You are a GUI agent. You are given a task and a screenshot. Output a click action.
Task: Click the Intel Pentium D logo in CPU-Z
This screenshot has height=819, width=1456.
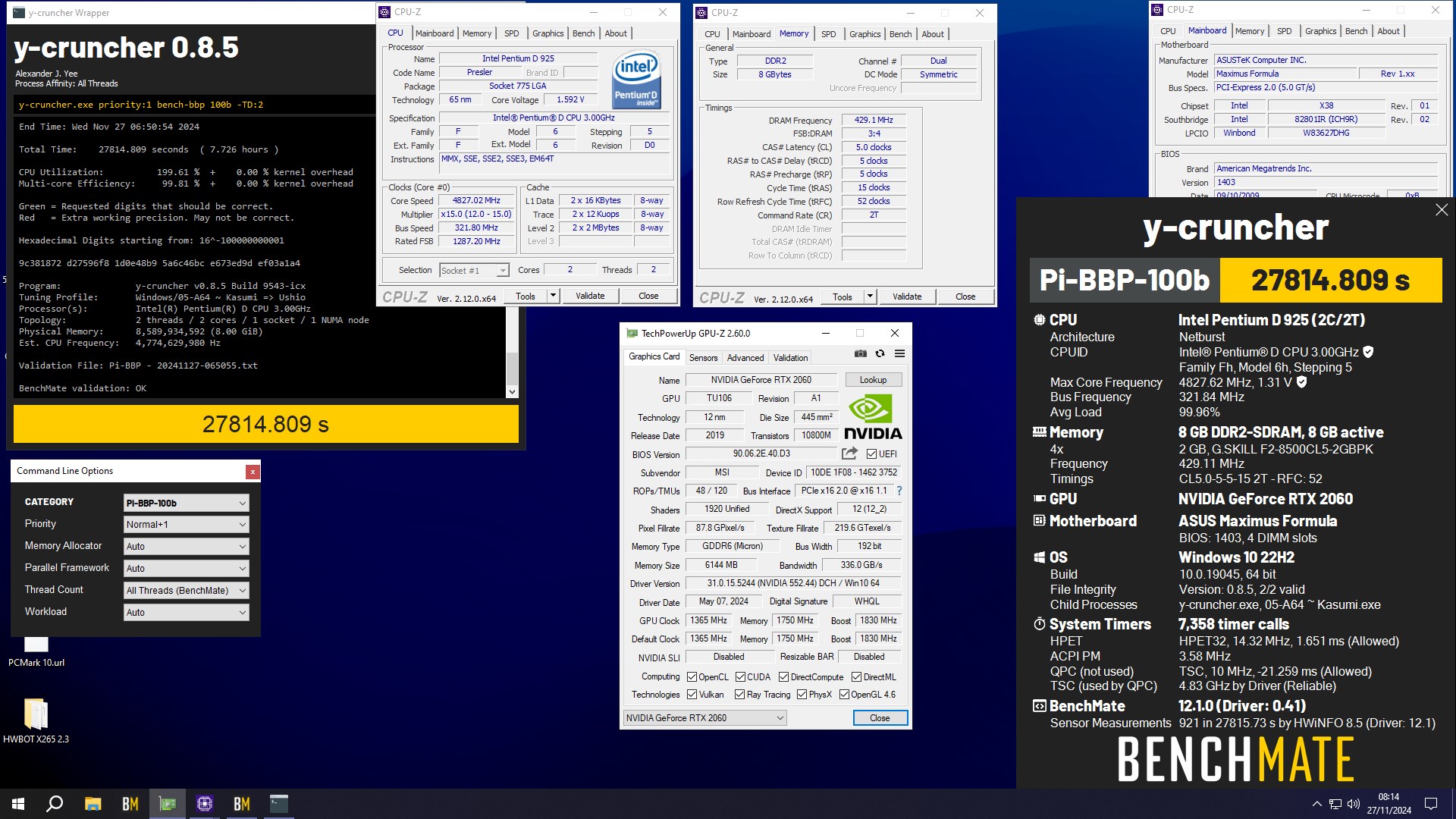click(x=636, y=80)
